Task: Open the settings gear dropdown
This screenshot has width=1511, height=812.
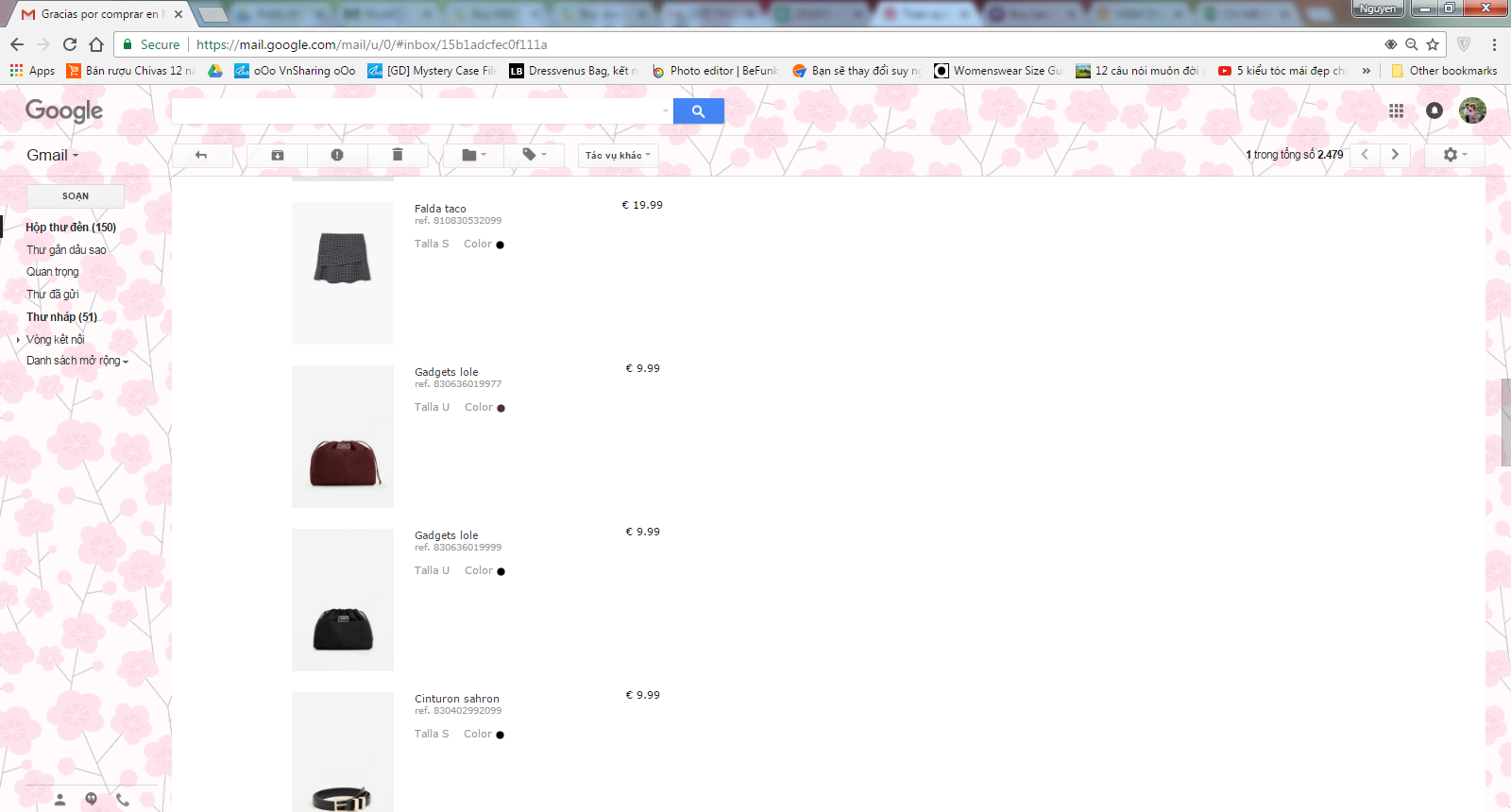Action: pos(1454,155)
